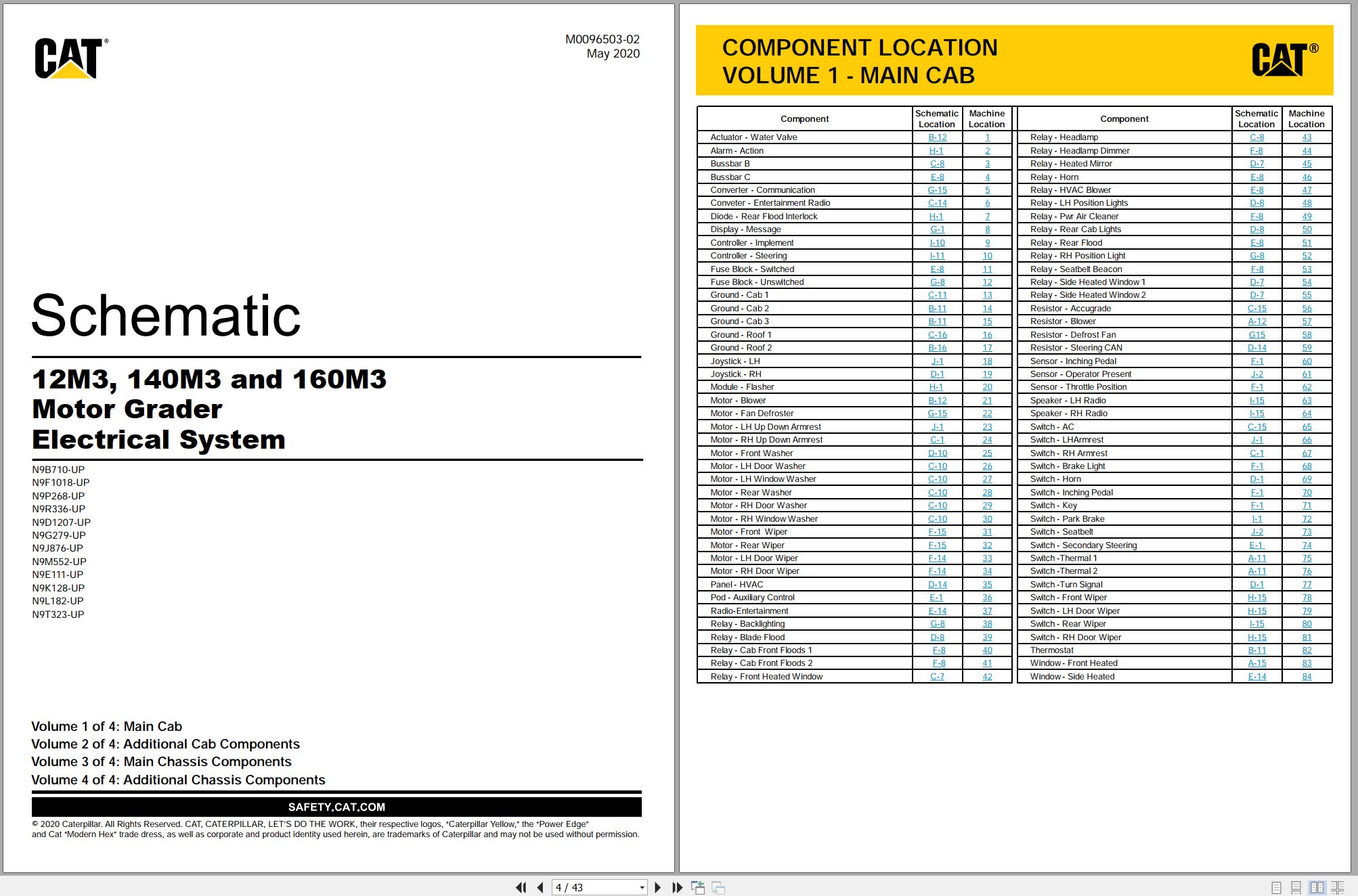This screenshot has width=1358, height=896.
Task: Click 'Switch - Secondary Steering' component text
Action: [x=1083, y=545]
